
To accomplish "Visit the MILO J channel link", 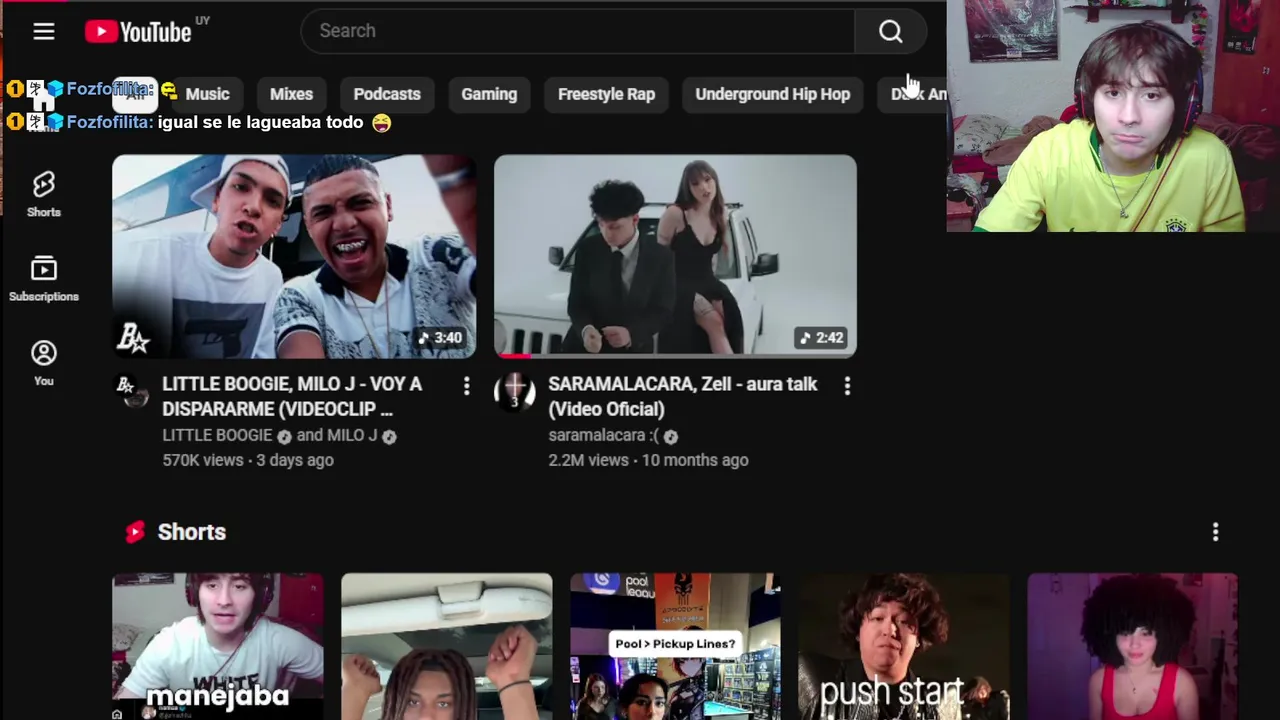I will [352, 435].
